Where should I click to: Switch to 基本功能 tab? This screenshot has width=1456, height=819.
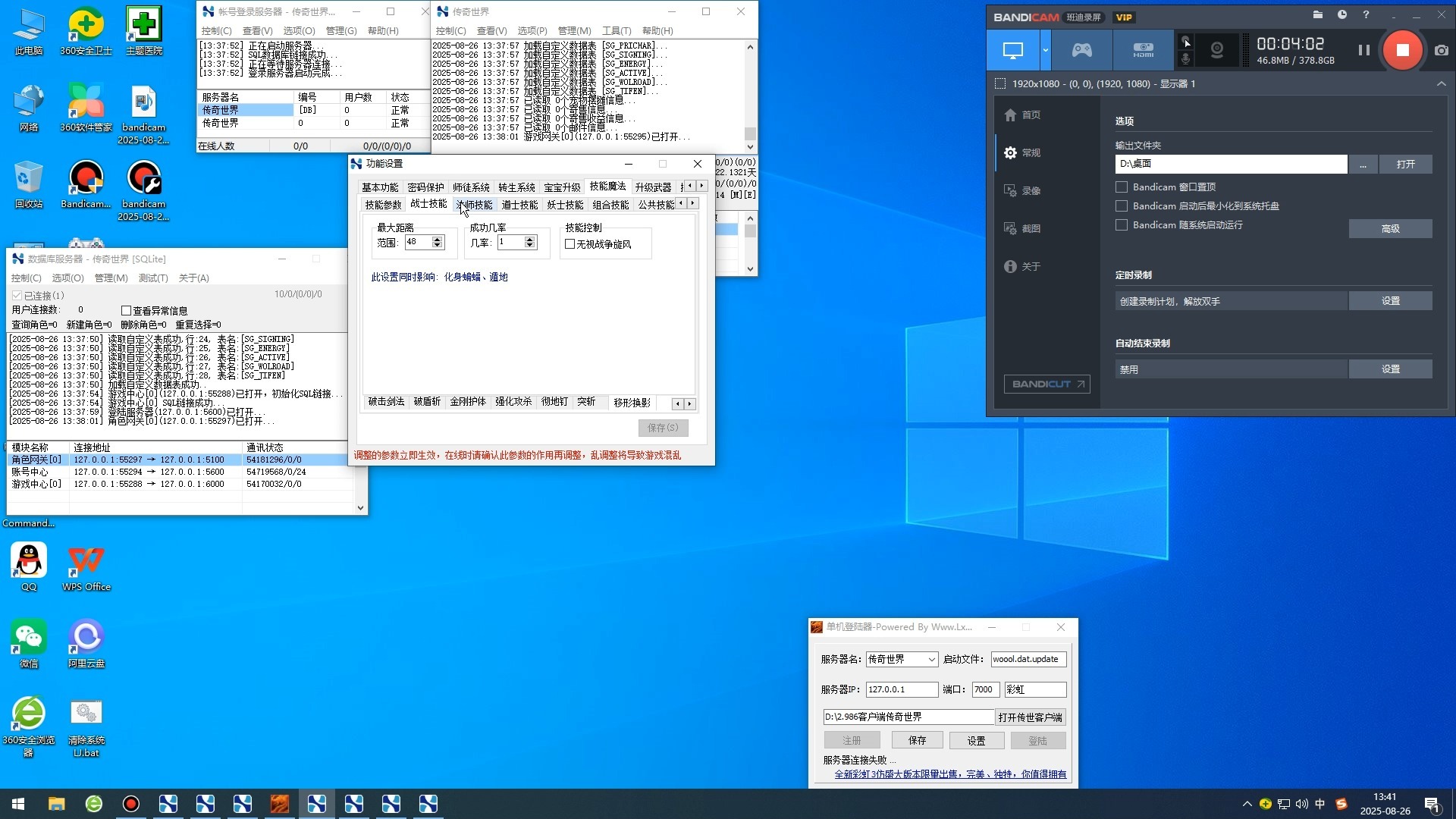coord(380,187)
